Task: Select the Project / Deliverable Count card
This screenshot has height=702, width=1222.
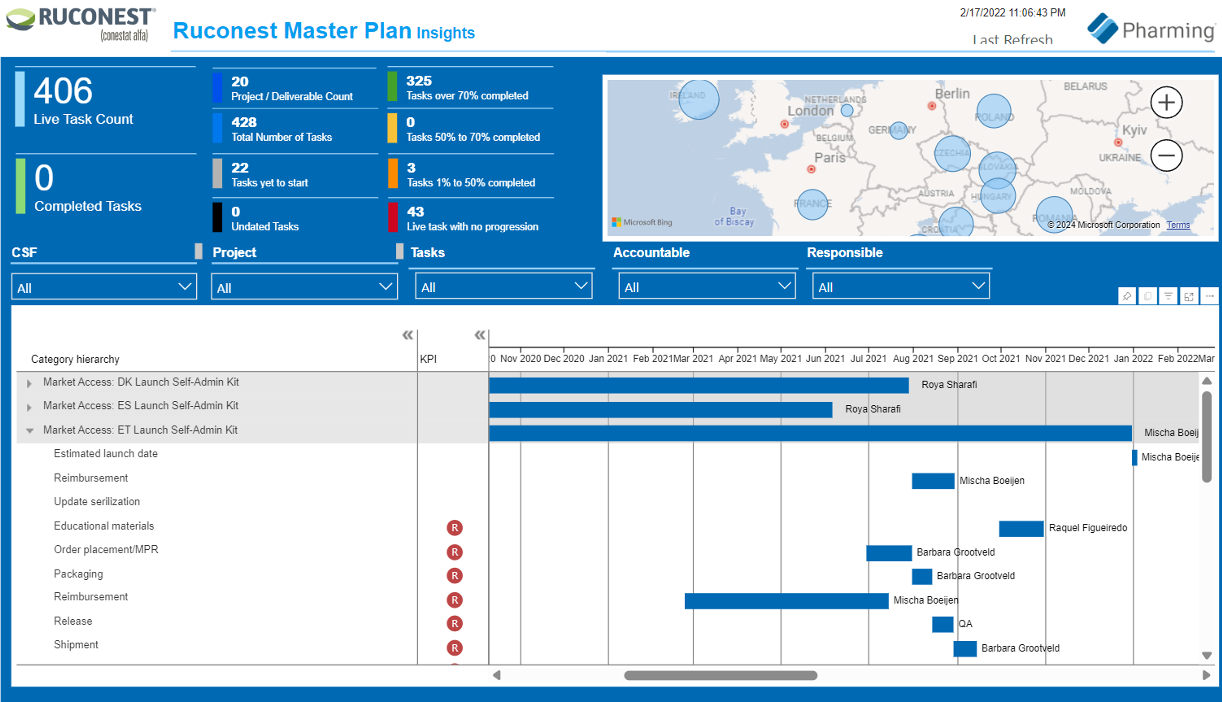Action: tap(295, 88)
